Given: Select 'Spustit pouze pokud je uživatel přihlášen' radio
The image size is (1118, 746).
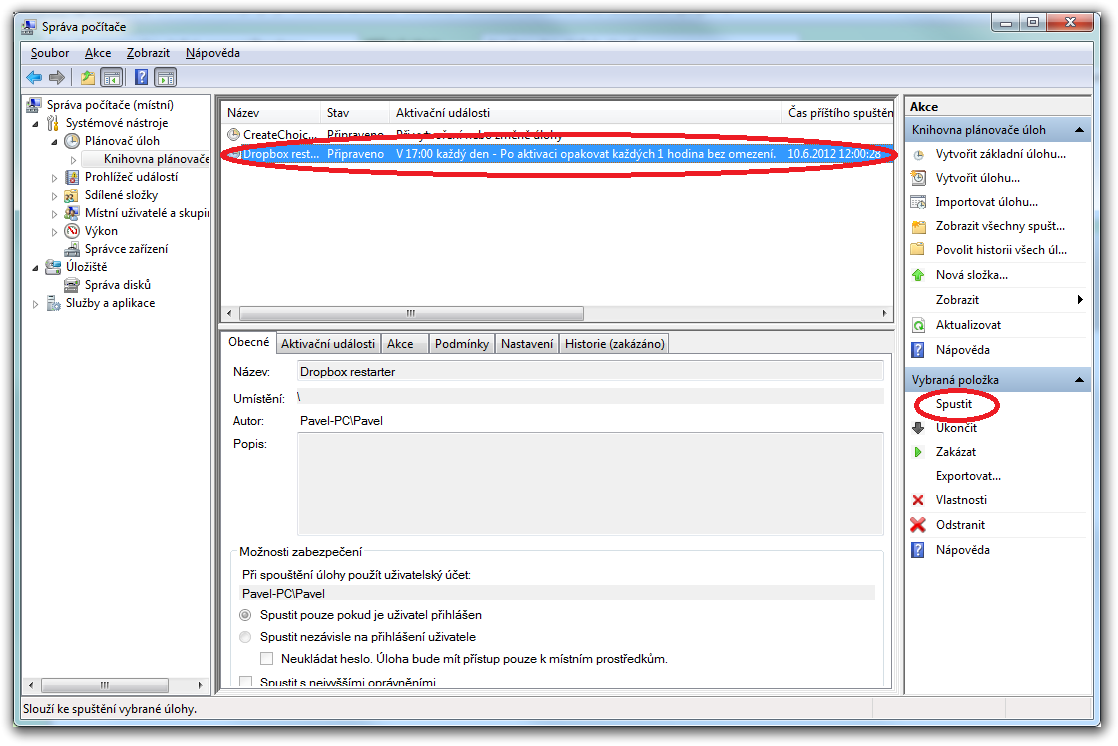Looking at the screenshot, I should (x=245, y=615).
